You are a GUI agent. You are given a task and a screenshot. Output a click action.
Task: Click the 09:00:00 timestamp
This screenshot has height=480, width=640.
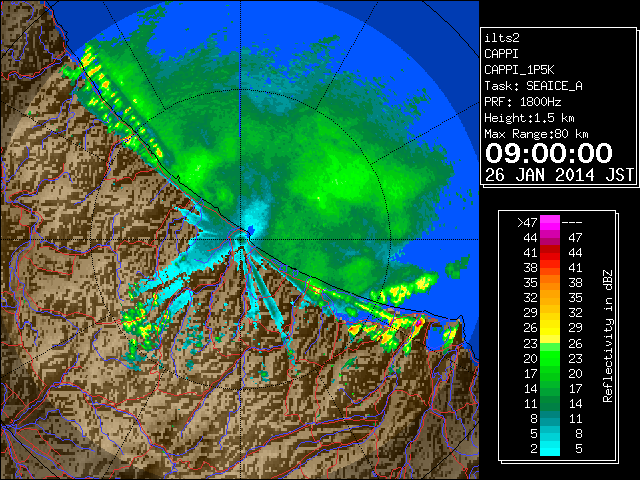coord(549,153)
